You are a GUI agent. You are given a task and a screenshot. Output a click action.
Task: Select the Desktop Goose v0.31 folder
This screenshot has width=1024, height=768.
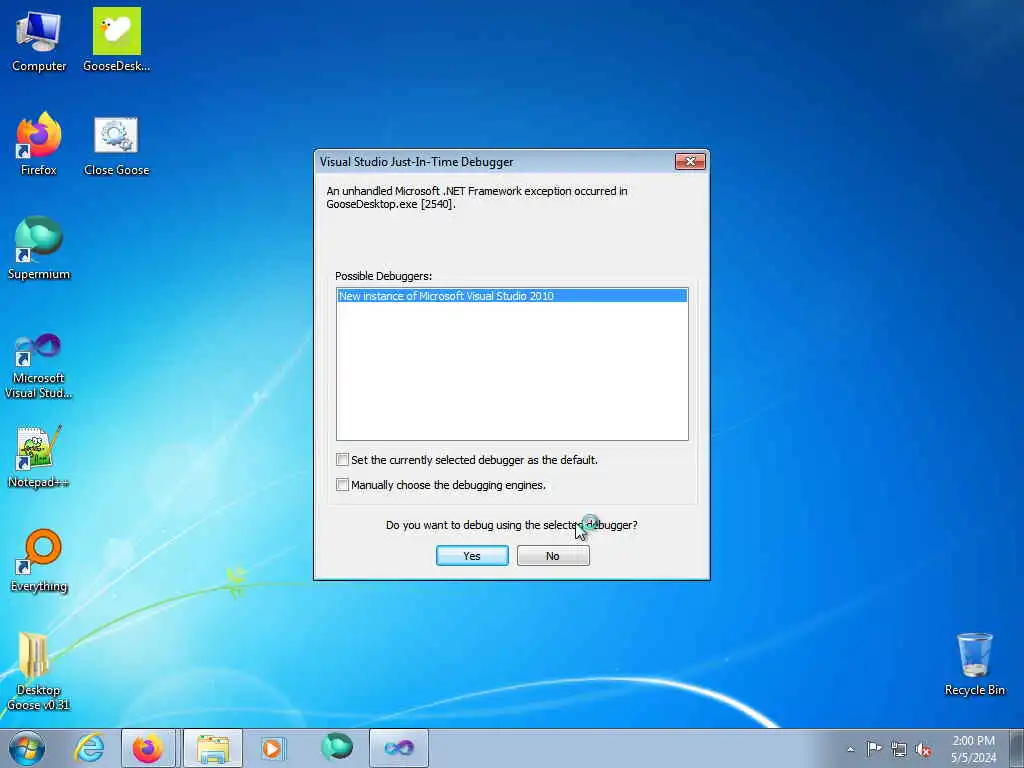click(39, 671)
